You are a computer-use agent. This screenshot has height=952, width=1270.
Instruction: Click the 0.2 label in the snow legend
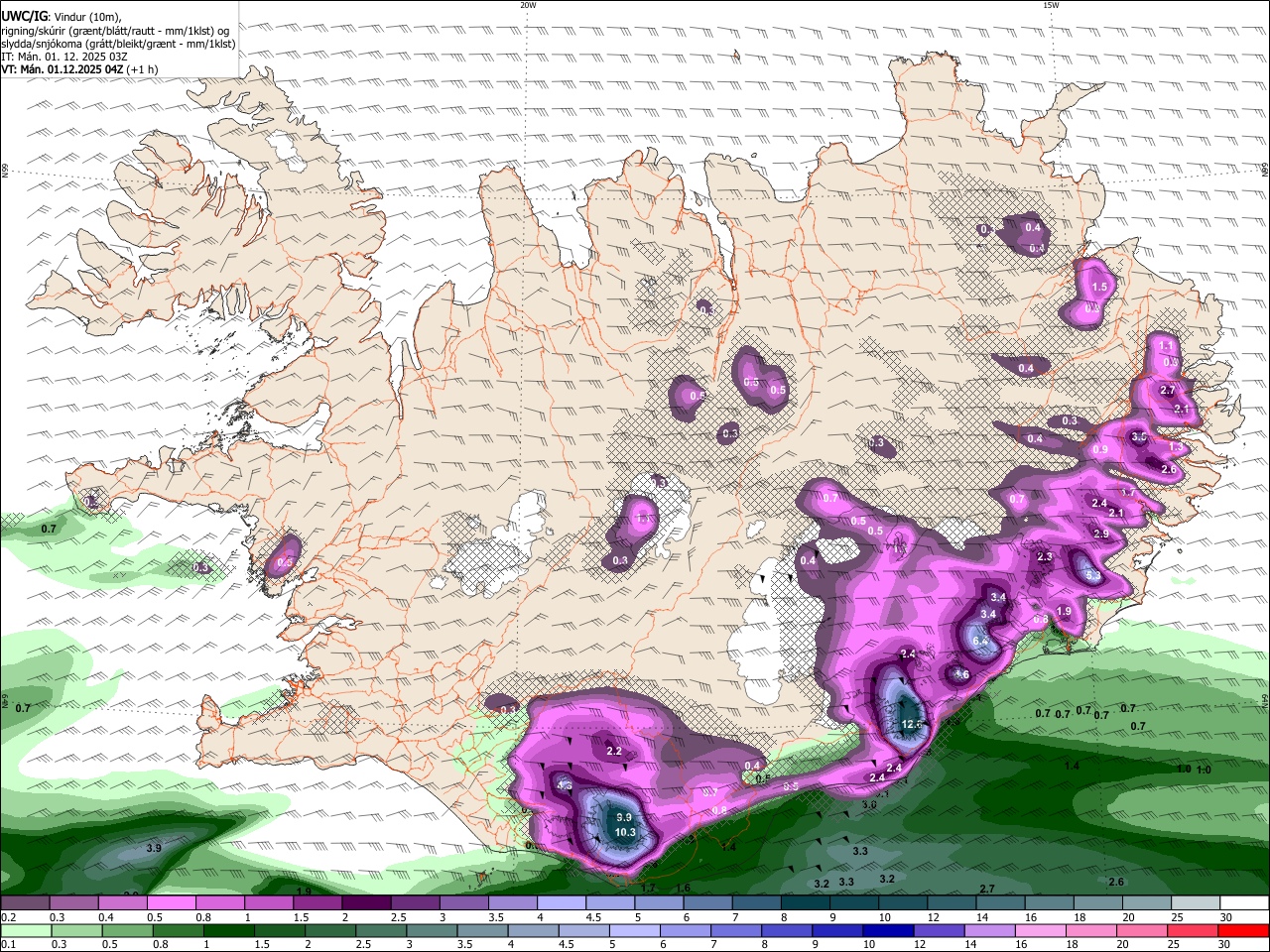[x=8, y=917]
